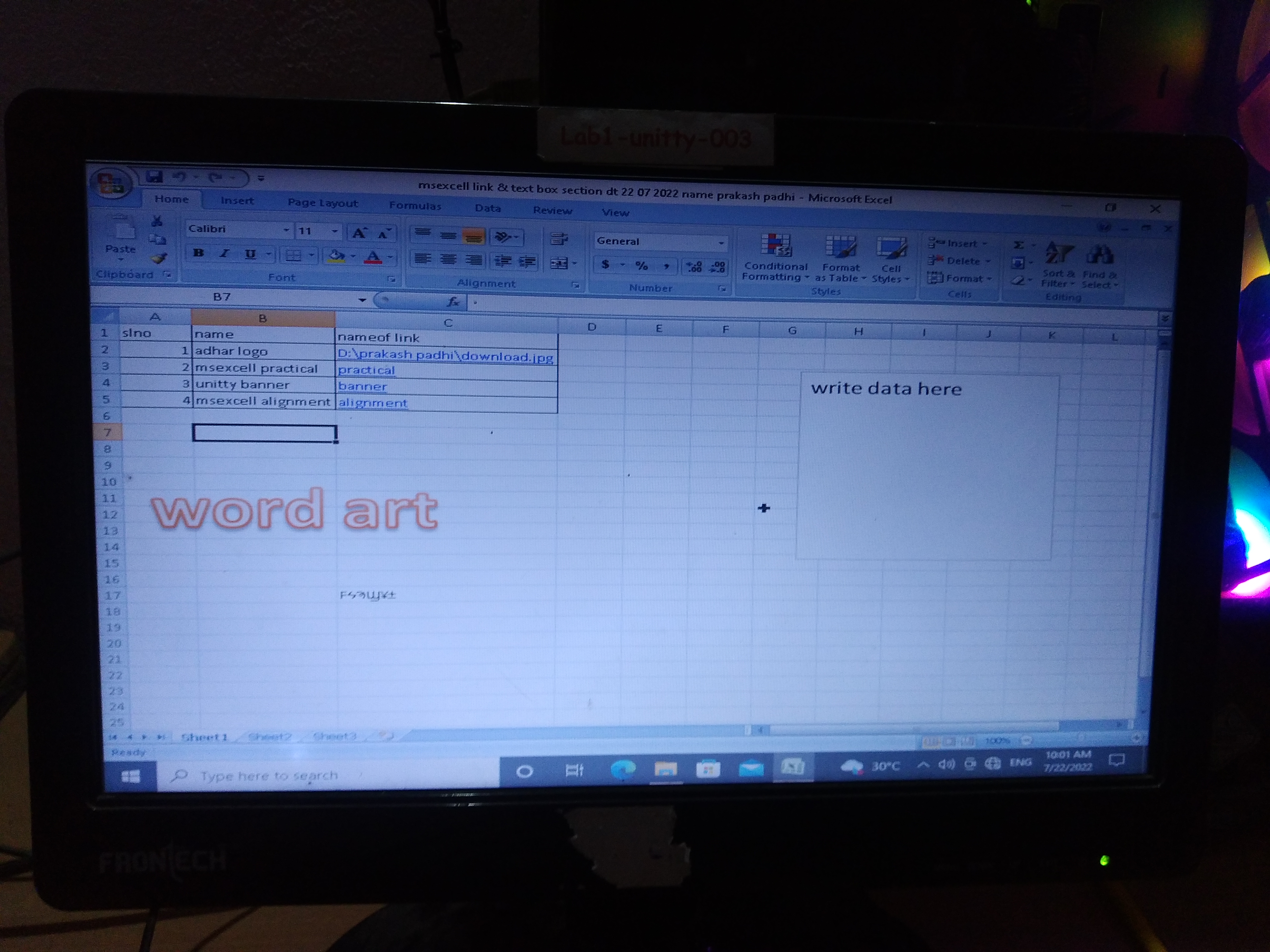Toggle italic formatting
The width and height of the screenshot is (1270, 952).
(x=225, y=254)
